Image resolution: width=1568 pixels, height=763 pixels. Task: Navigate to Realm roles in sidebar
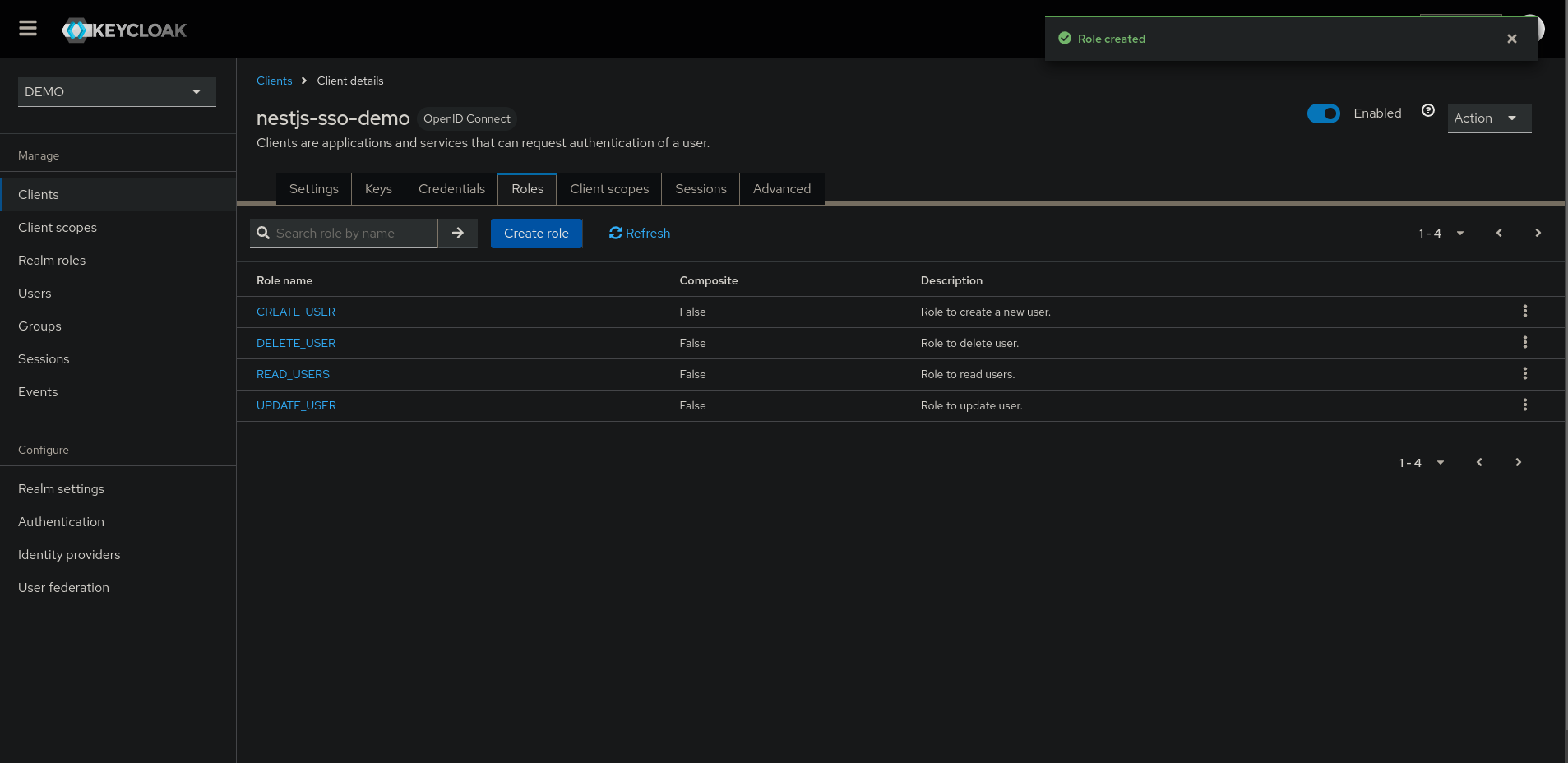(x=118, y=261)
